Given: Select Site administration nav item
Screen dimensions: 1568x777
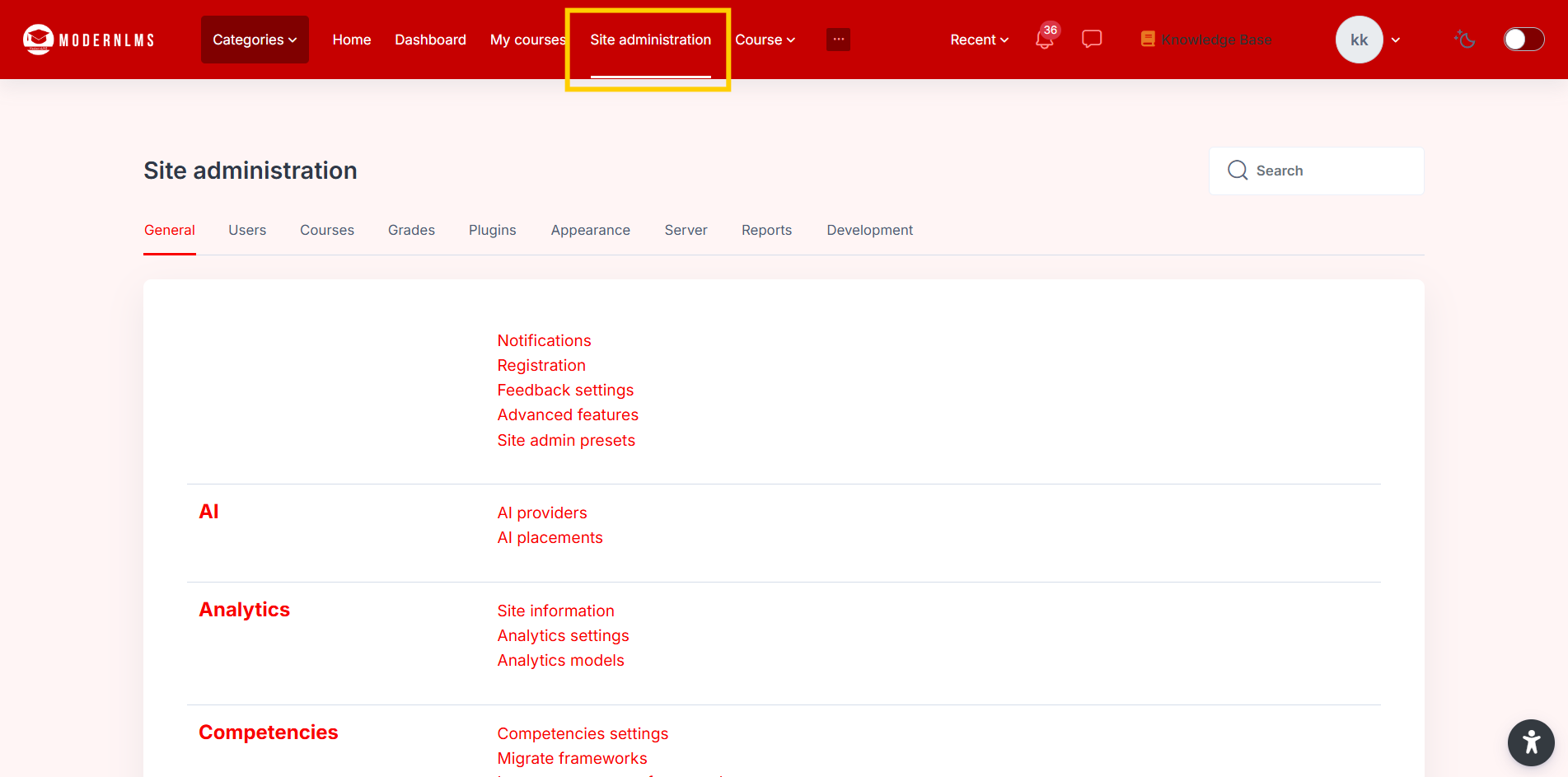Looking at the screenshot, I should pyautogui.click(x=650, y=40).
